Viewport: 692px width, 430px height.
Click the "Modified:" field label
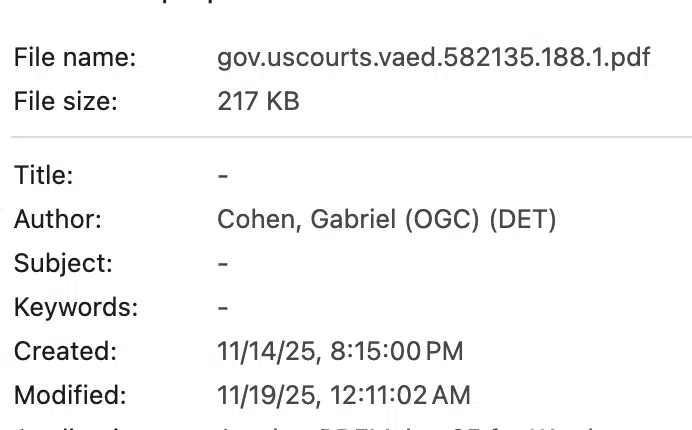point(70,396)
